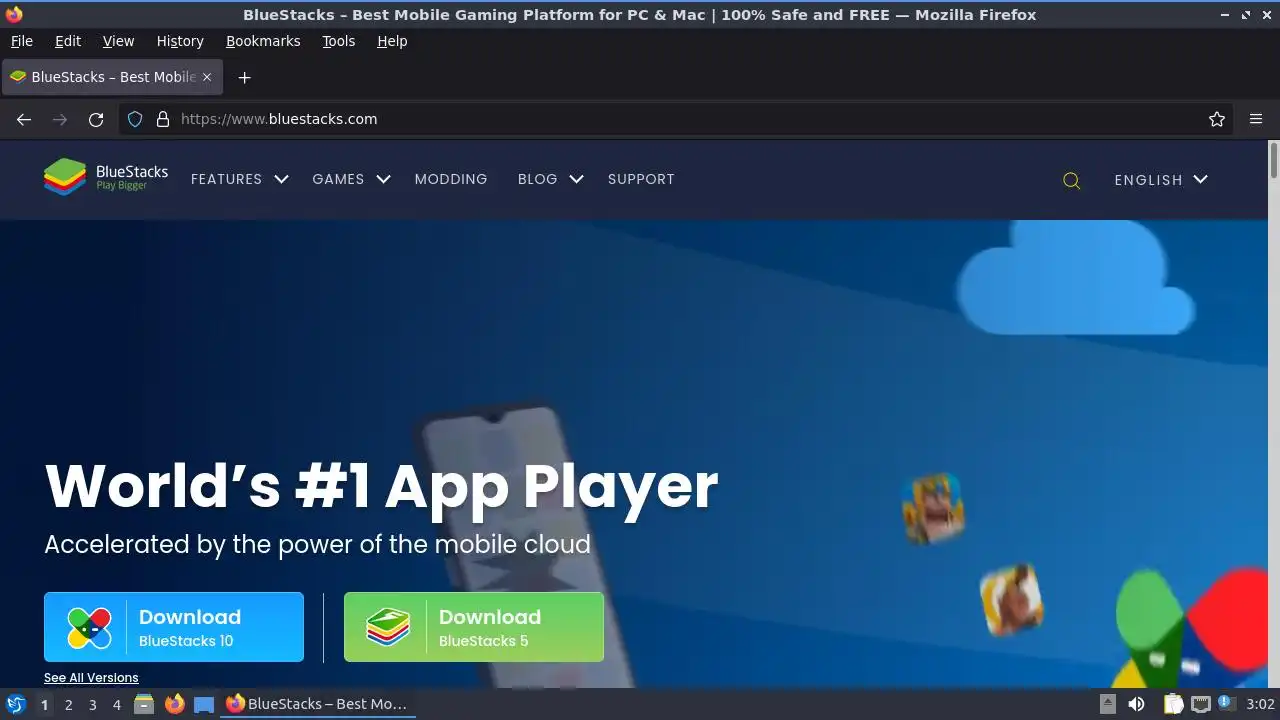The width and height of the screenshot is (1280, 720).
Task: Open the network icon in the system tray
Action: click(1201, 704)
